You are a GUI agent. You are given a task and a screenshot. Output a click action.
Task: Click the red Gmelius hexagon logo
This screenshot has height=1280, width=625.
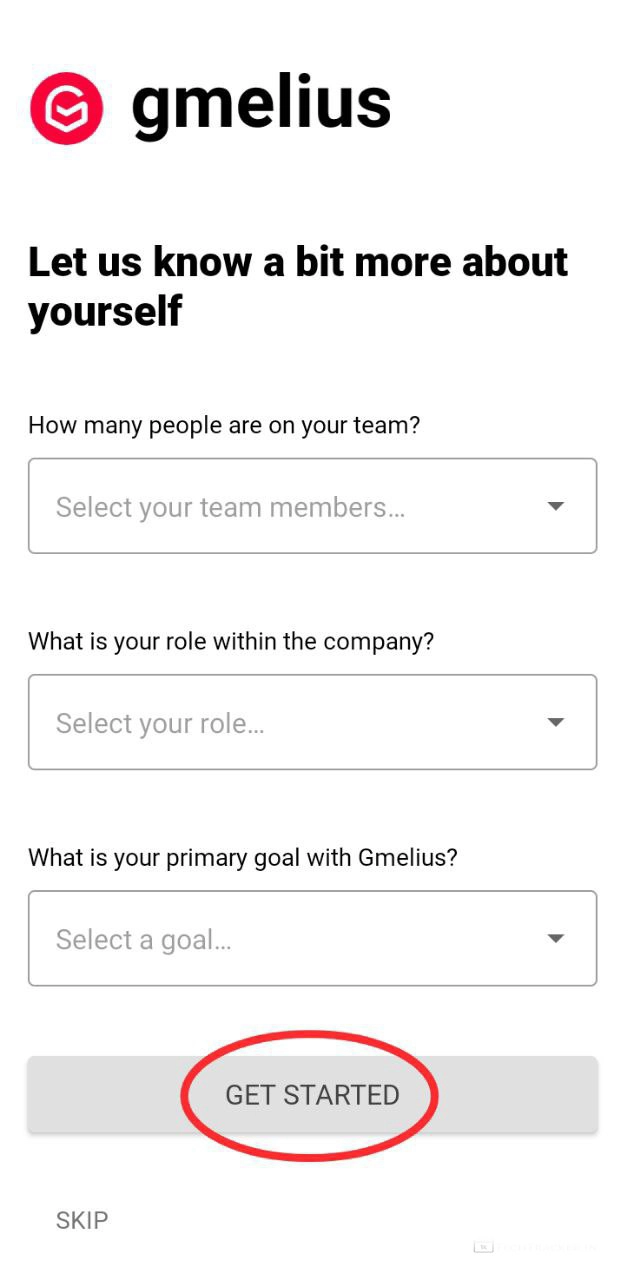pos(67,109)
